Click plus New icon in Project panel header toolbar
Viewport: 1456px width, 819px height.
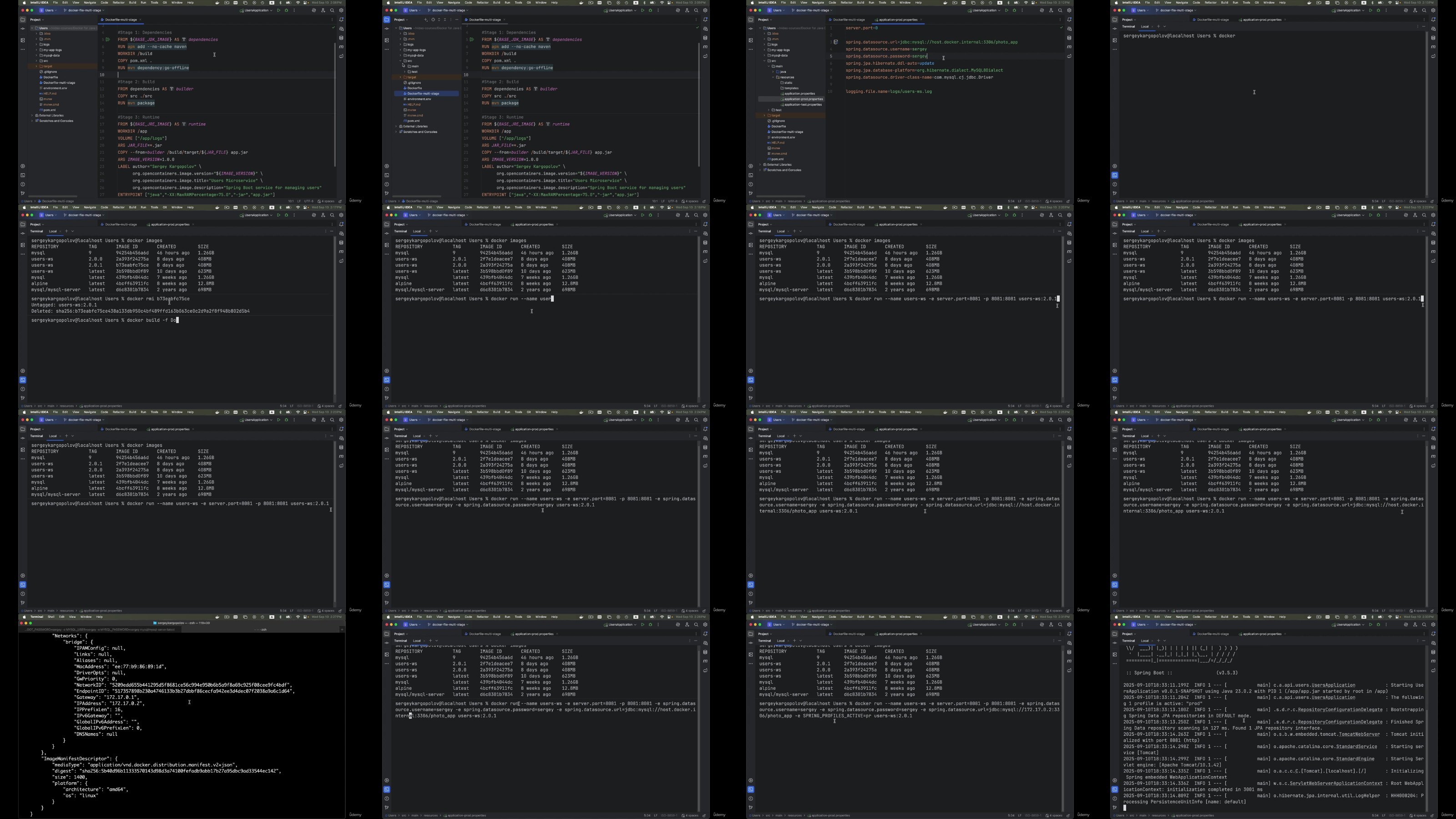425,20
